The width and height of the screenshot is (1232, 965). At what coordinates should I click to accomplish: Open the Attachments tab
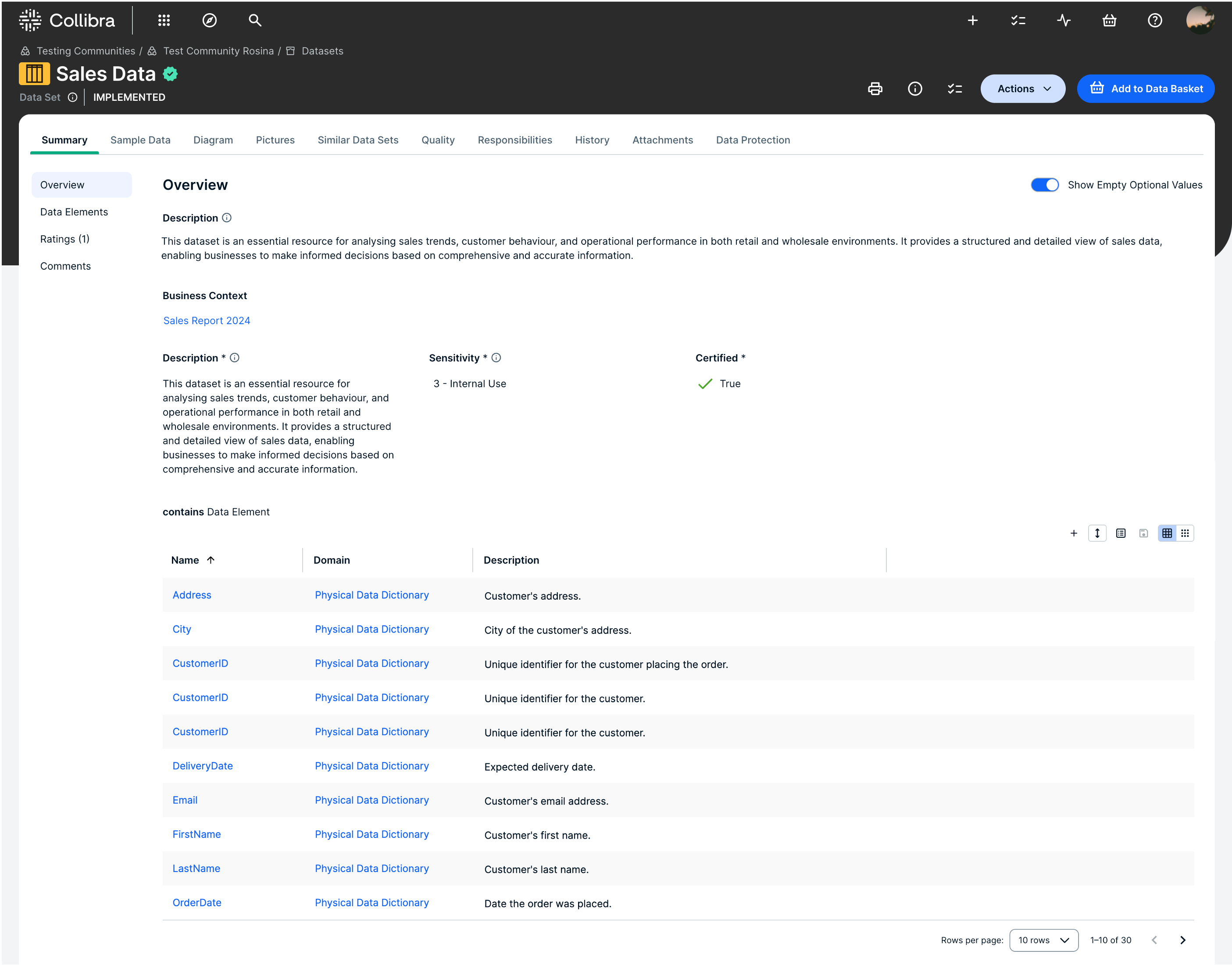(x=663, y=140)
